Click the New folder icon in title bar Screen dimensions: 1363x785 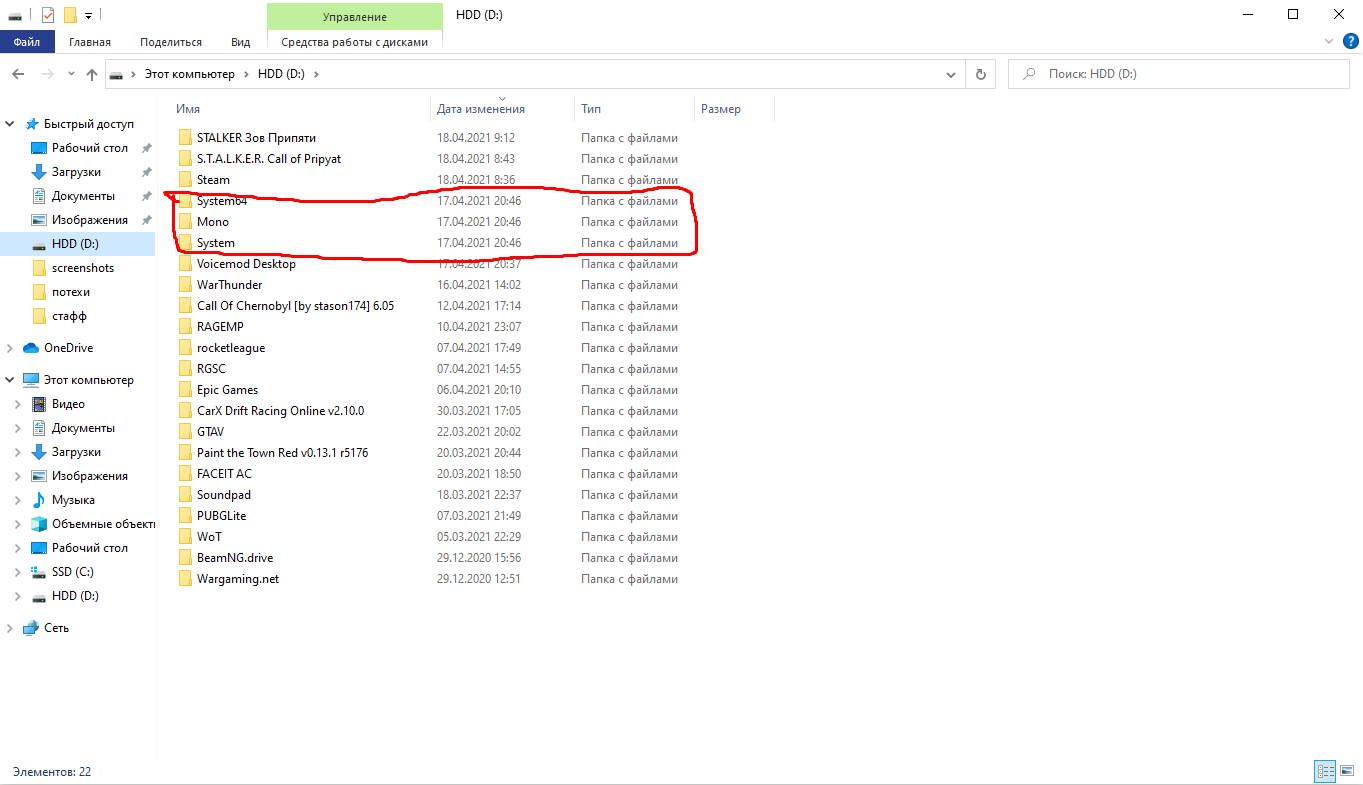70,15
